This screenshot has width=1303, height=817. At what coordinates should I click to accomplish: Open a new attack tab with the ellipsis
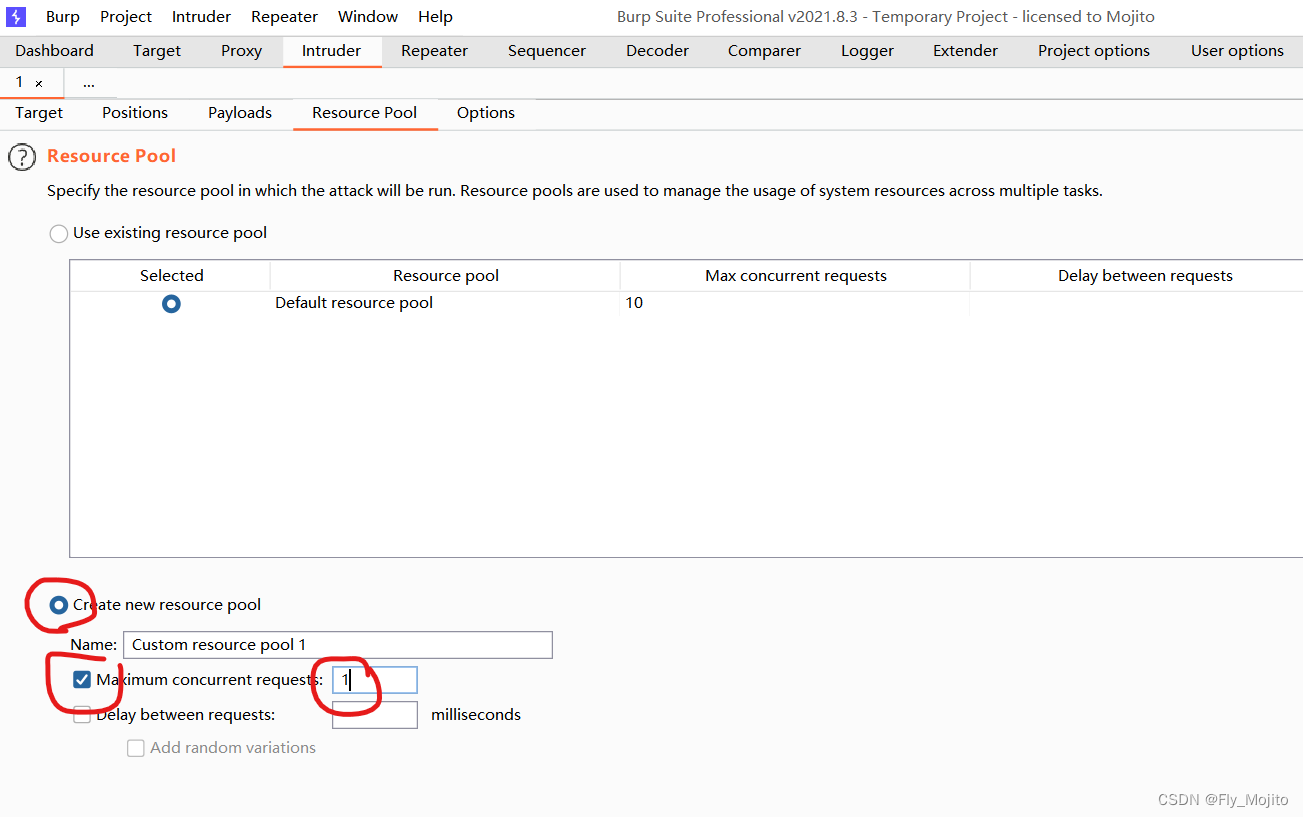pyautogui.click(x=89, y=83)
